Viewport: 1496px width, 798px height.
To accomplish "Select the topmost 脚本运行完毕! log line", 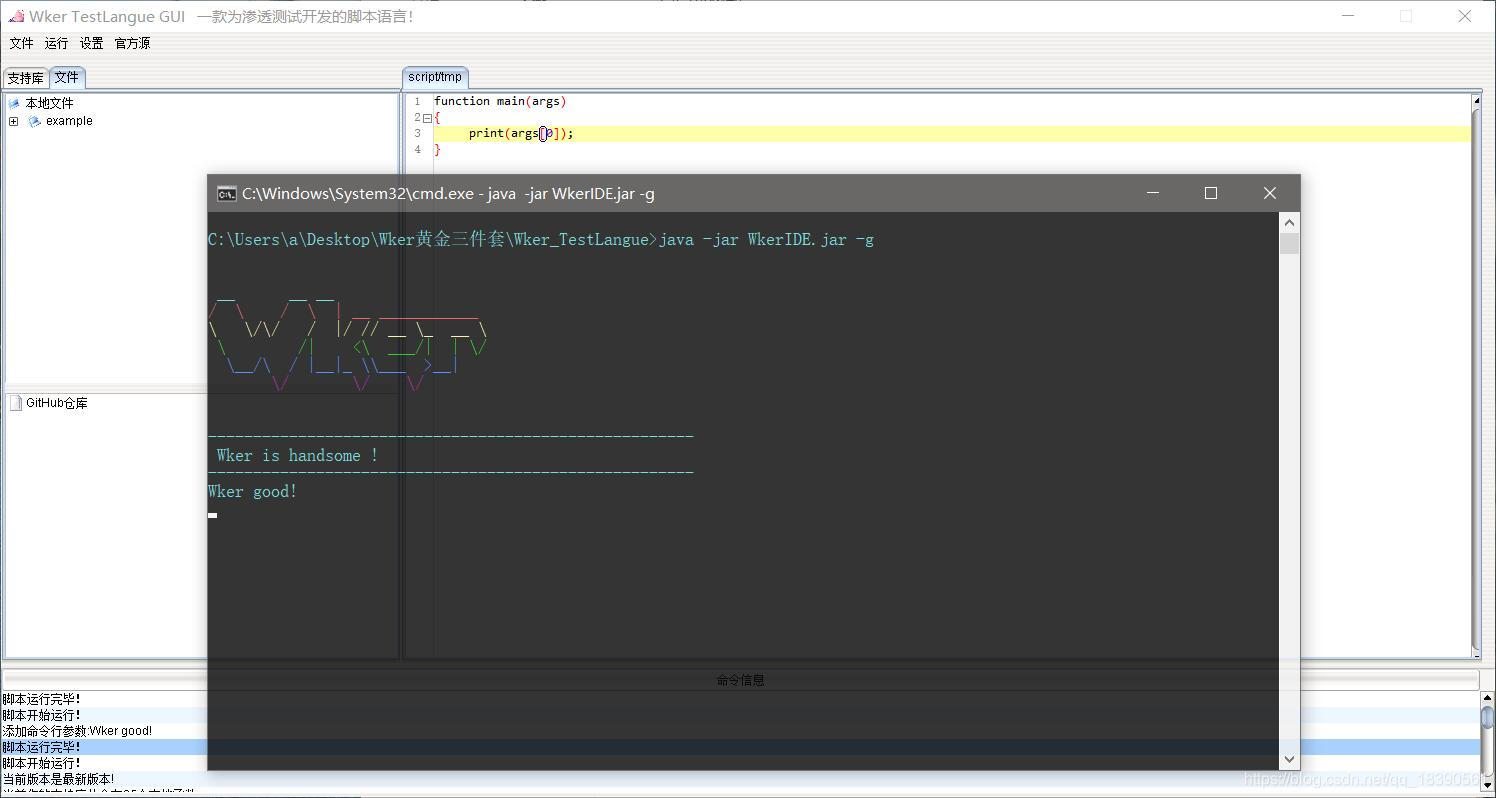I will (x=42, y=699).
